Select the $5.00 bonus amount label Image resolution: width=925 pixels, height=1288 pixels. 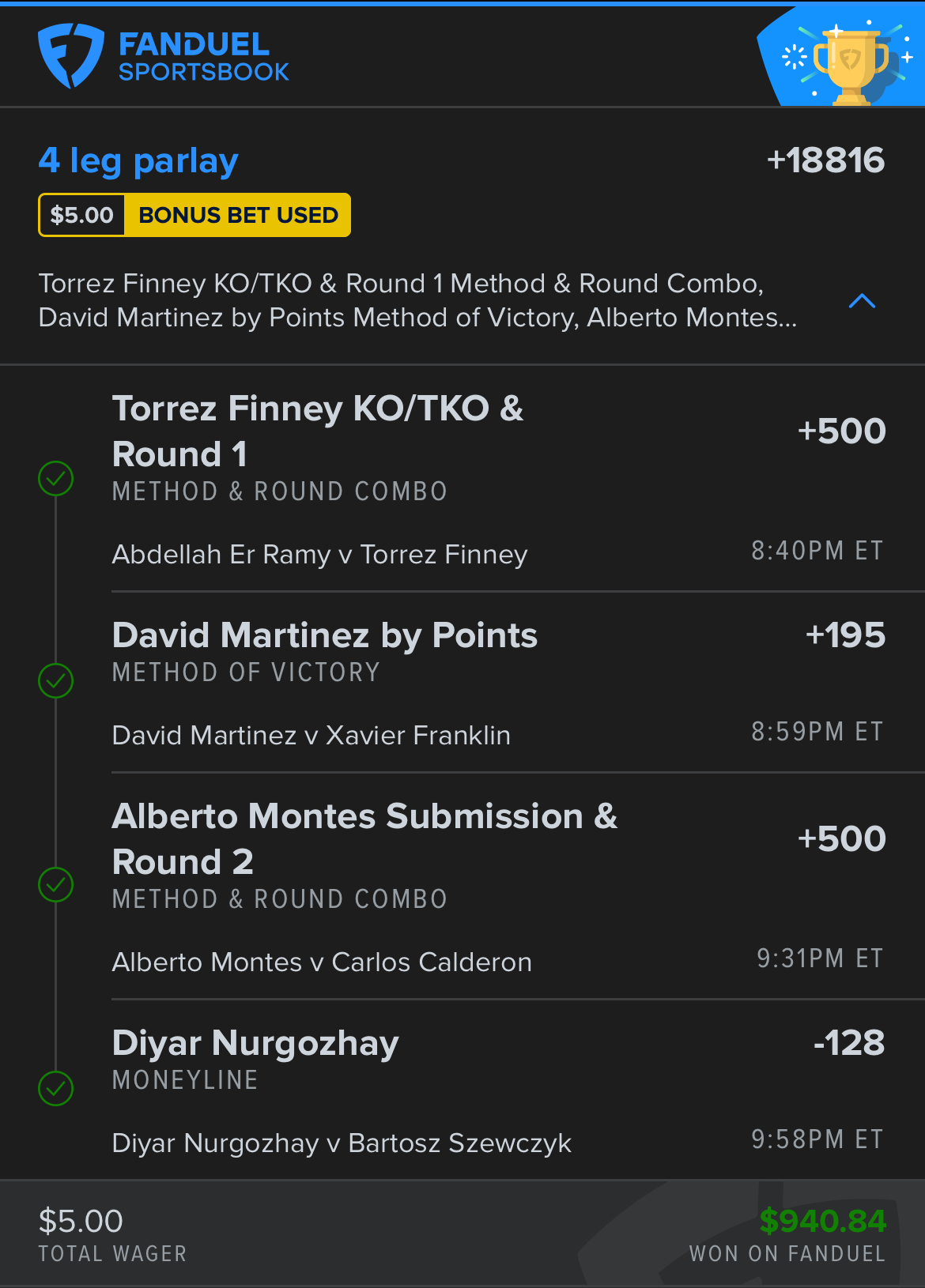(x=81, y=215)
